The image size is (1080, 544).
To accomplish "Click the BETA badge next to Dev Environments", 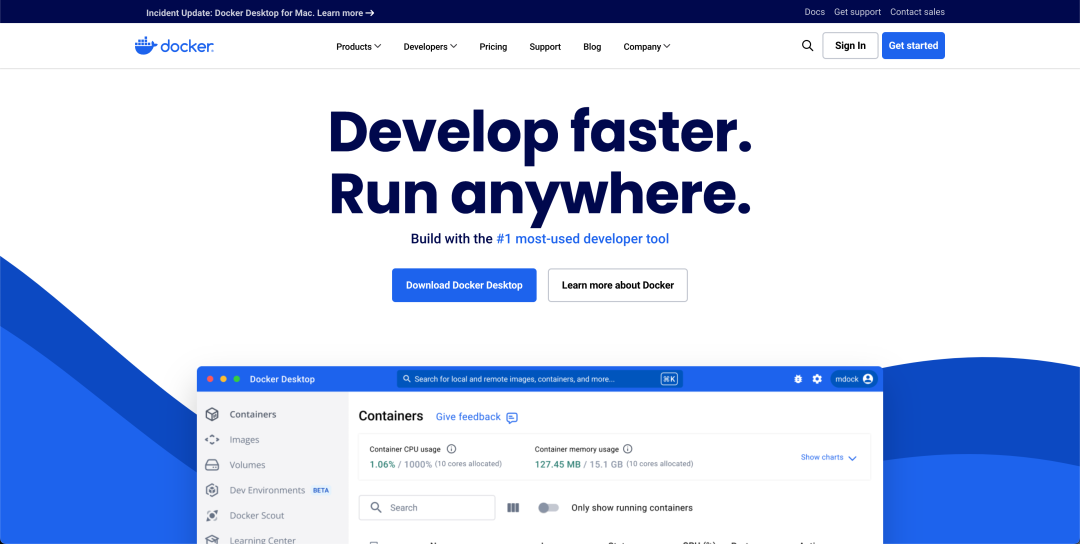I will [x=321, y=490].
